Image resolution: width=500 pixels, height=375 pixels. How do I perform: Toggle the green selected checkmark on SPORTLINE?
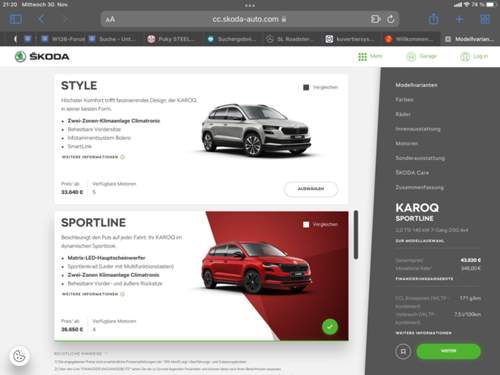(x=330, y=327)
